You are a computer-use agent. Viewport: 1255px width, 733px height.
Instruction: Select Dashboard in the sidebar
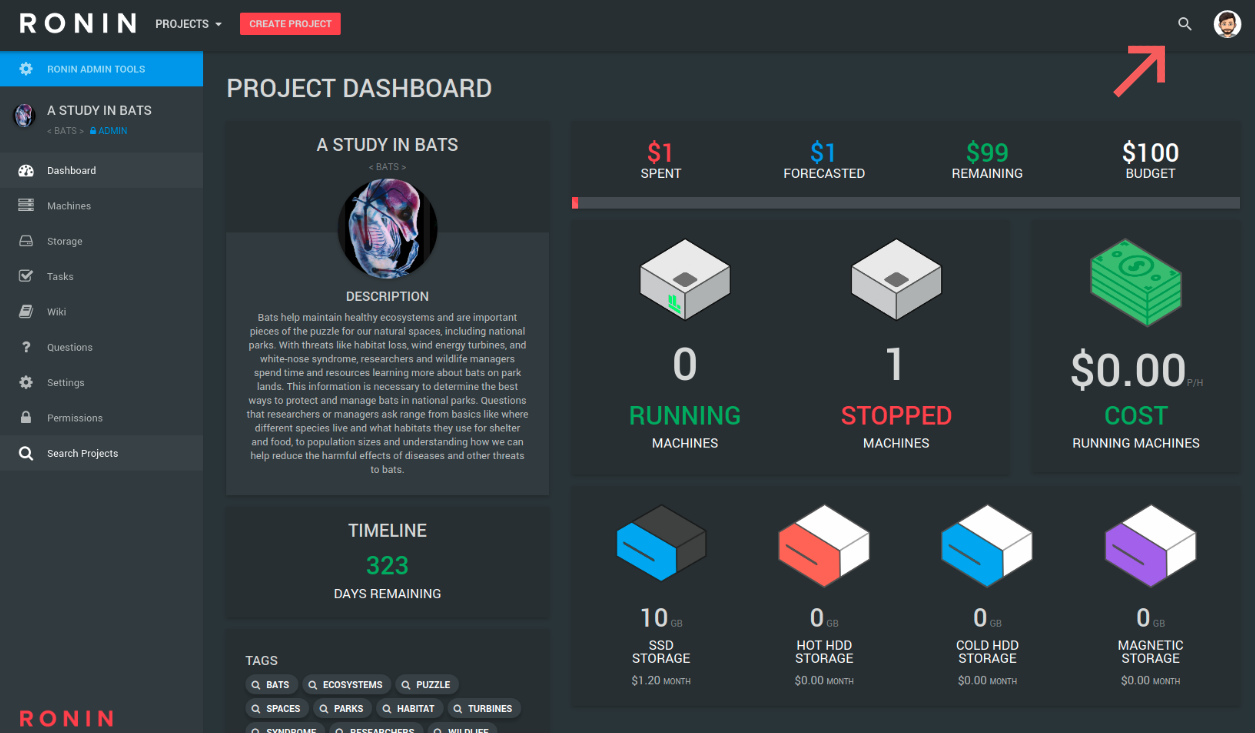(101, 171)
